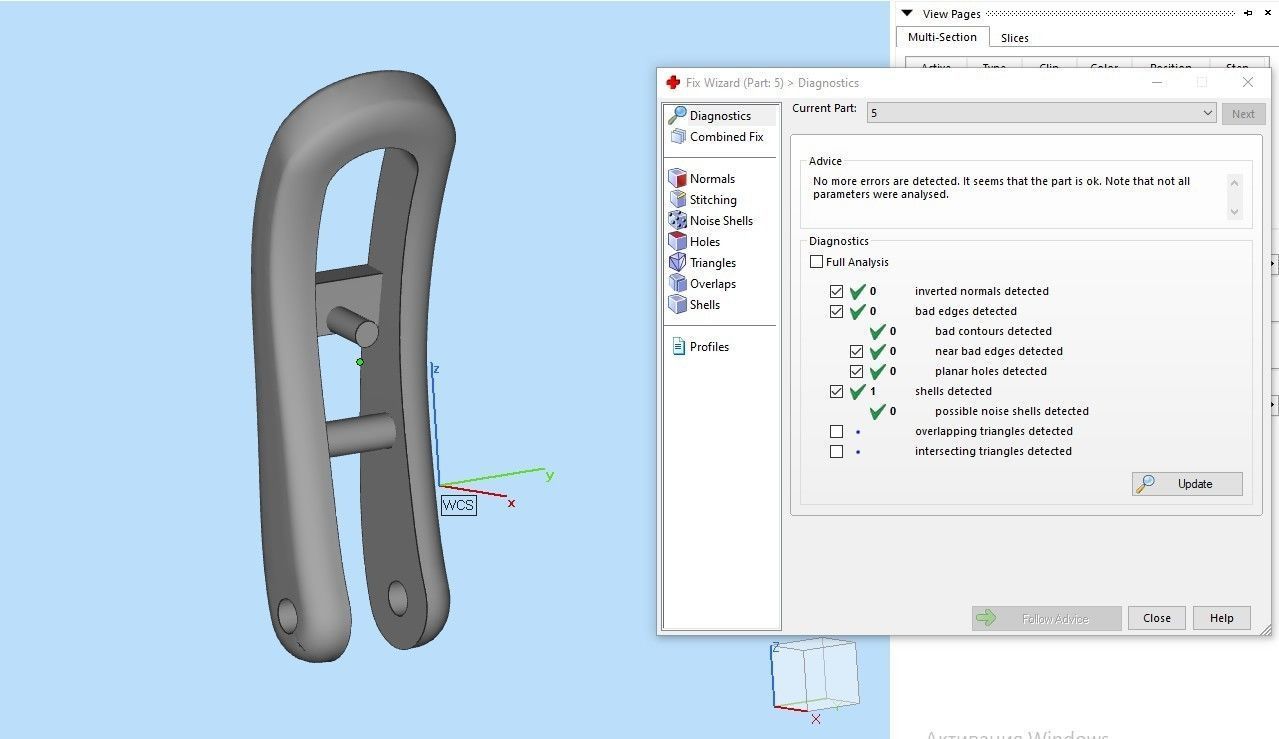Click the Next button
The height and width of the screenshot is (739, 1279).
[1243, 113]
